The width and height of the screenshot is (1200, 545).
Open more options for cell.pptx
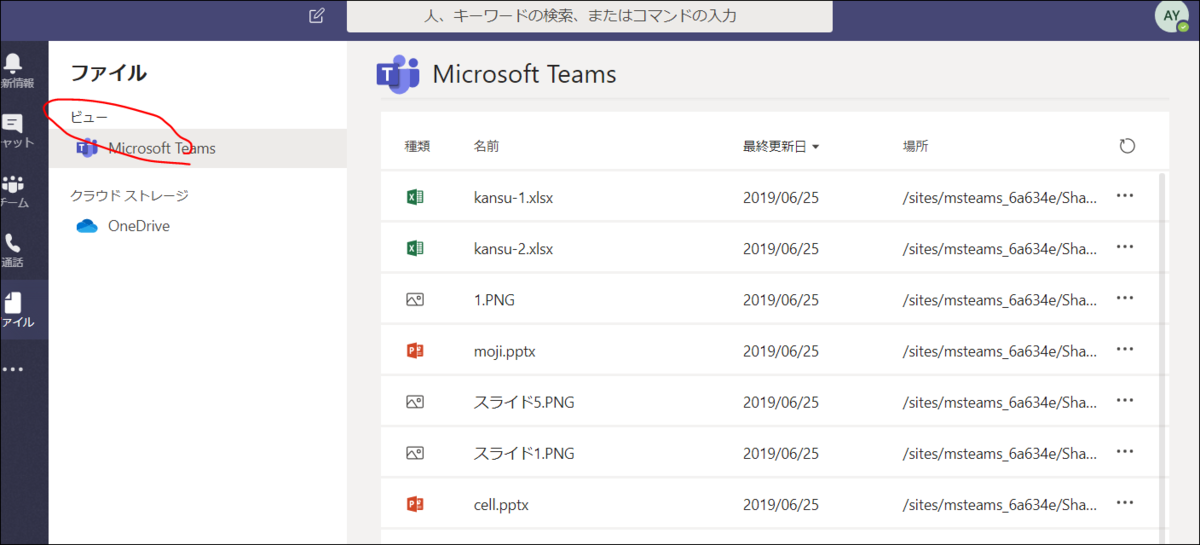1124,504
